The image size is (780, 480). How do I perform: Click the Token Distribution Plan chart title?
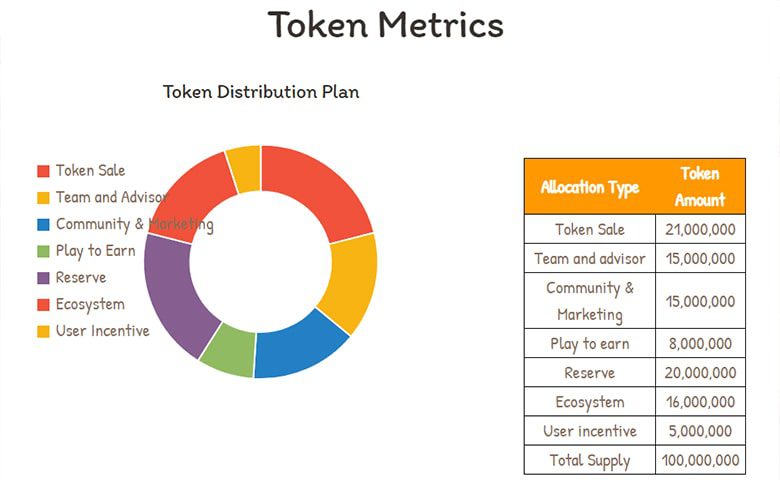tap(261, 92)
